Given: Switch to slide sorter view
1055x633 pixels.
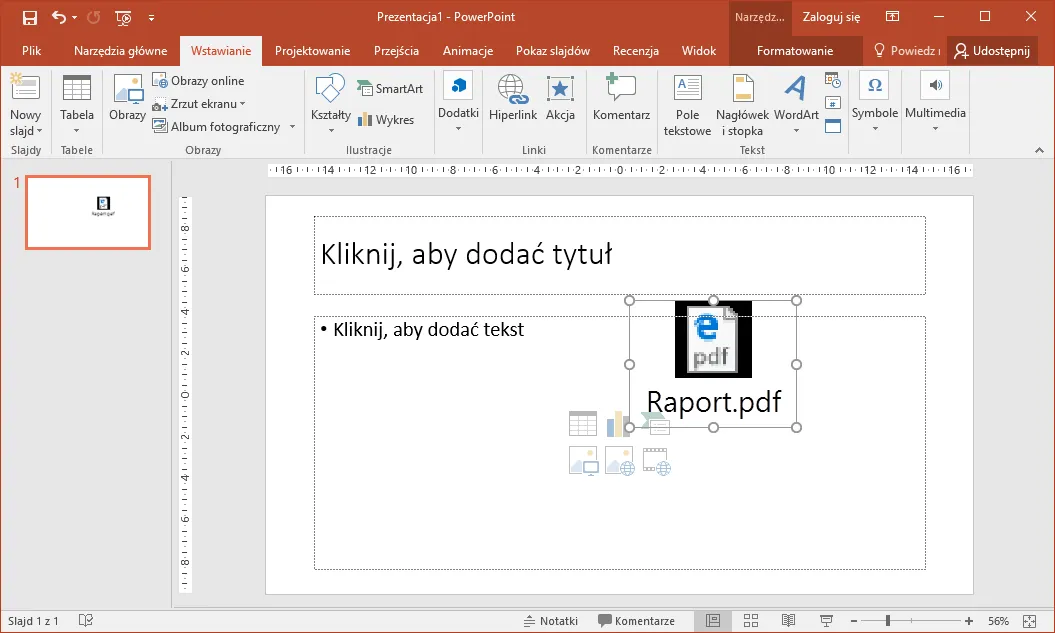Looking at the screenshot, I should click(751, 621).
